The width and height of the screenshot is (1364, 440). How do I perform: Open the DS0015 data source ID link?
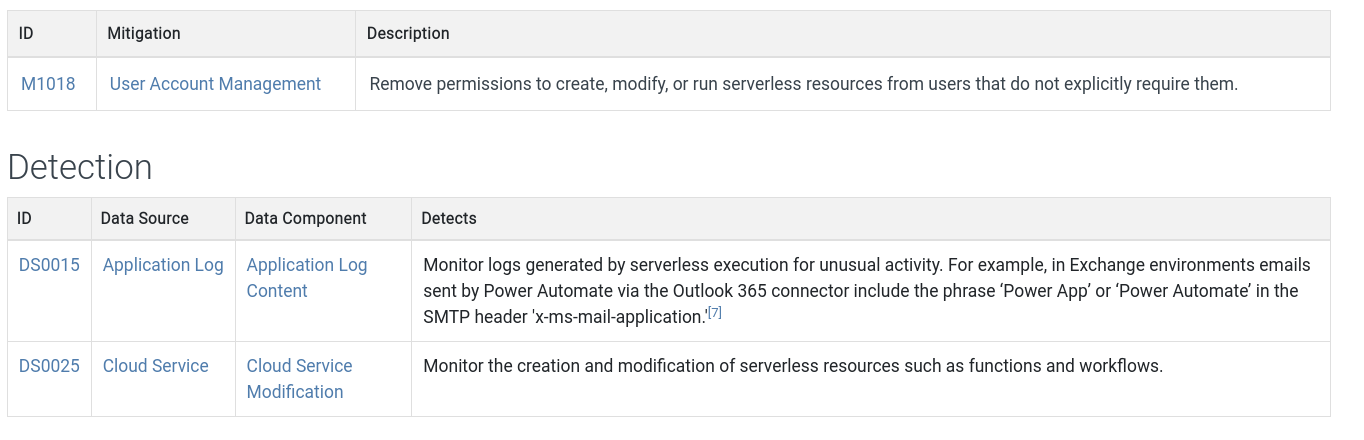click(x=49, y=265)
